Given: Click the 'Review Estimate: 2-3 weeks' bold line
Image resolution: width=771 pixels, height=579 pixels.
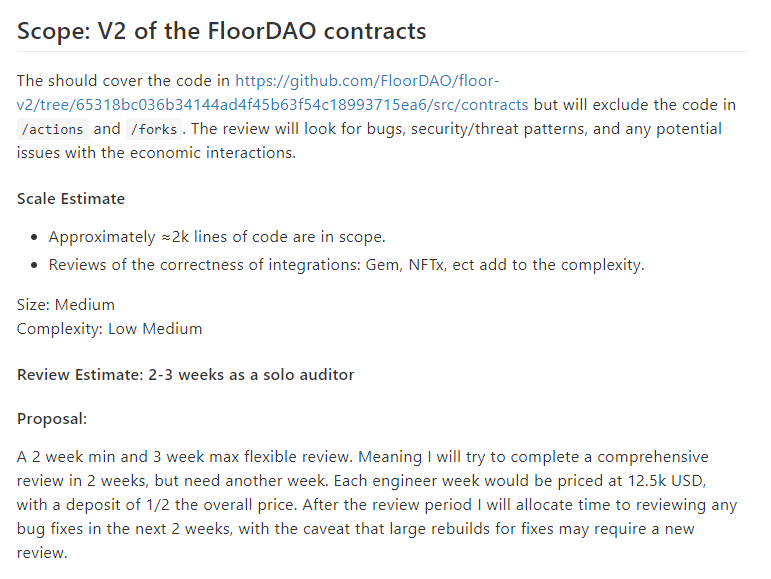Looking at the screenshot, I should pyautogui.click(x=185, y=375).
